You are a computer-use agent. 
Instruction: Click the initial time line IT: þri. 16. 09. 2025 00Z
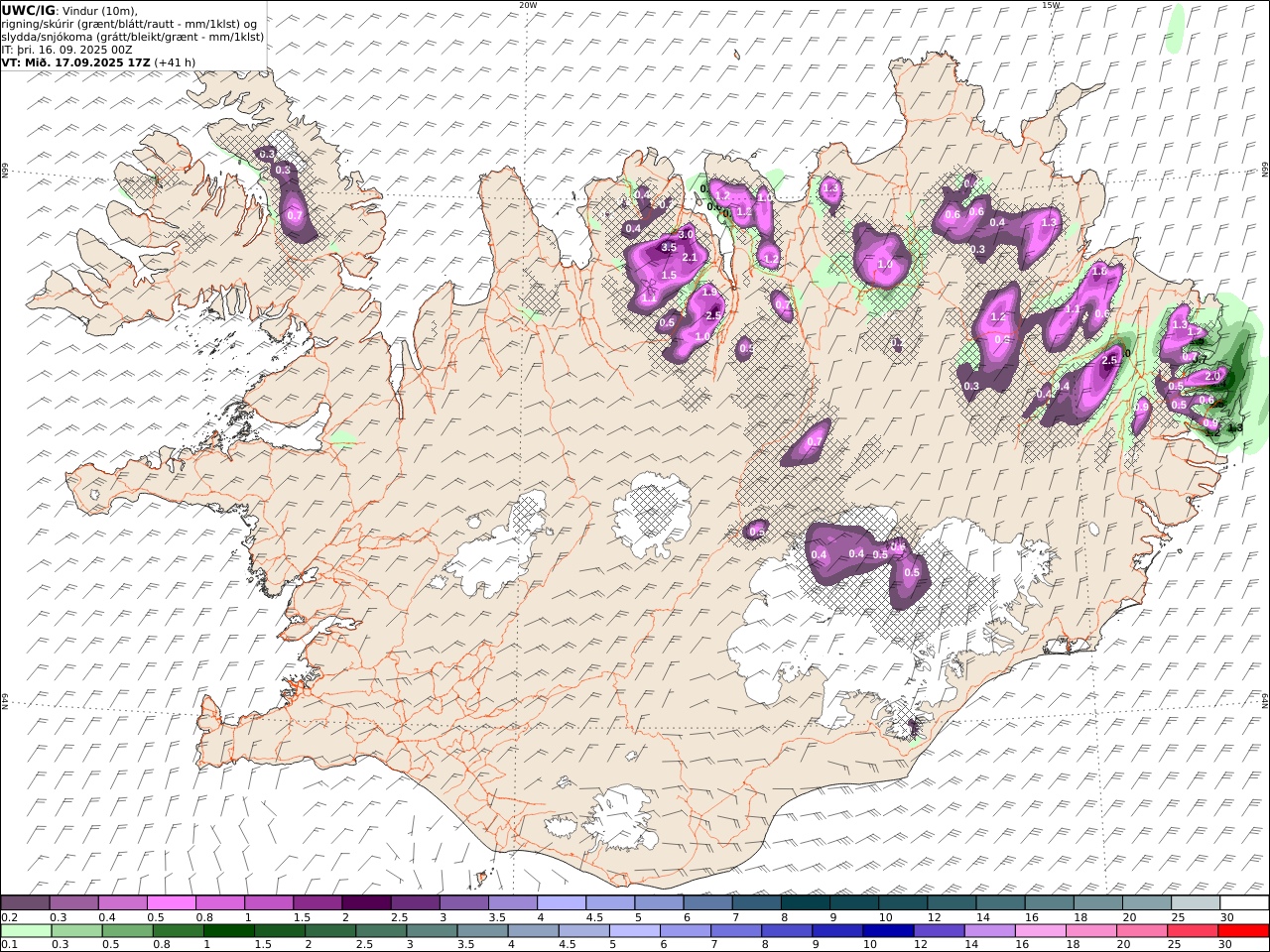(67, 49)
